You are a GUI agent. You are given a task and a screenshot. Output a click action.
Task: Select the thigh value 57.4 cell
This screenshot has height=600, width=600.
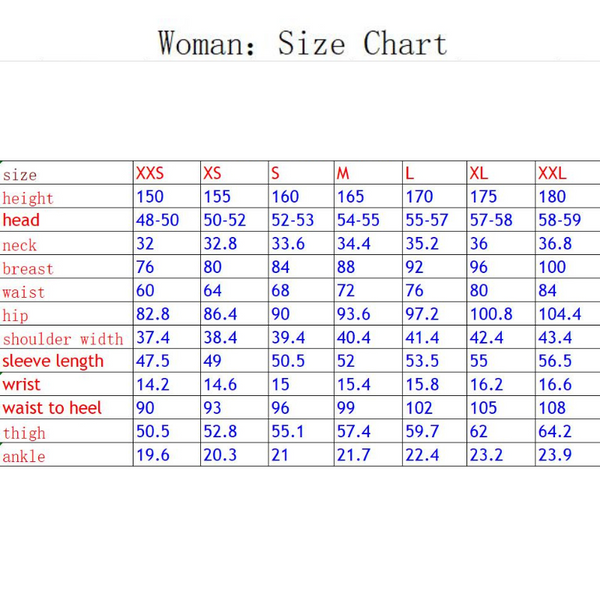pyautogui.click(x=354, y=433)
